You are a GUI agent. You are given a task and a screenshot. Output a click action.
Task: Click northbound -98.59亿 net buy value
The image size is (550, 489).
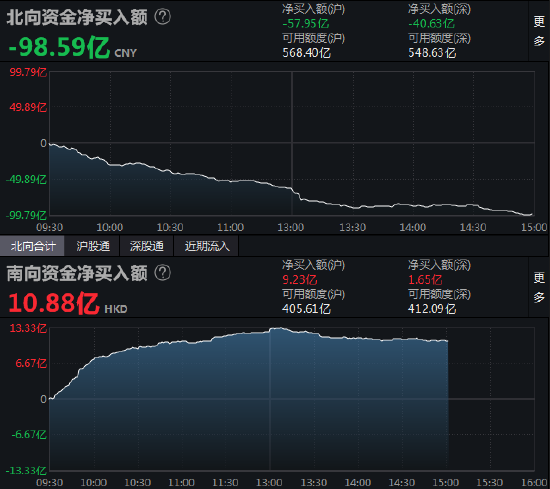59,47
